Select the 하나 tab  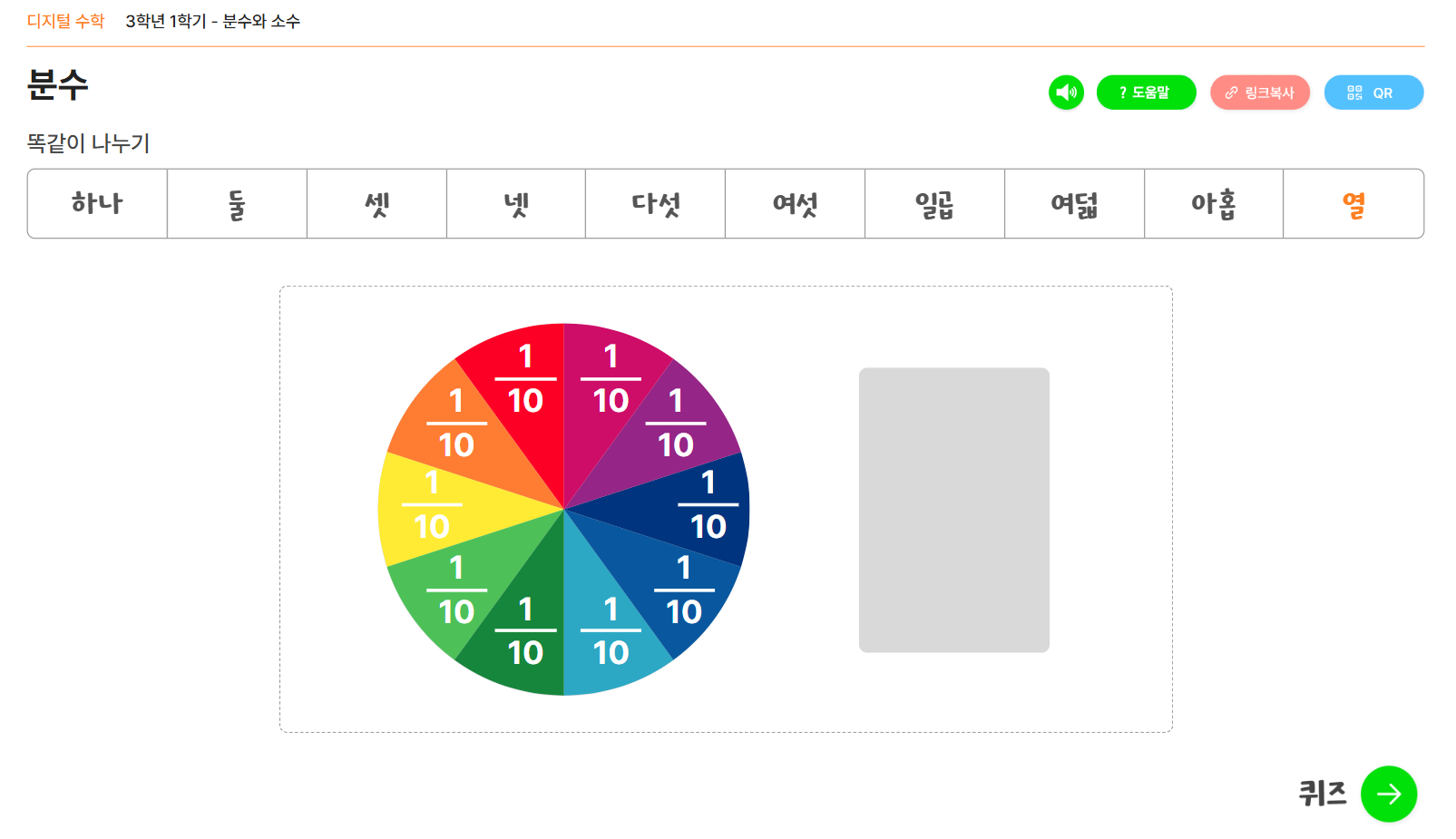[97, 204]
